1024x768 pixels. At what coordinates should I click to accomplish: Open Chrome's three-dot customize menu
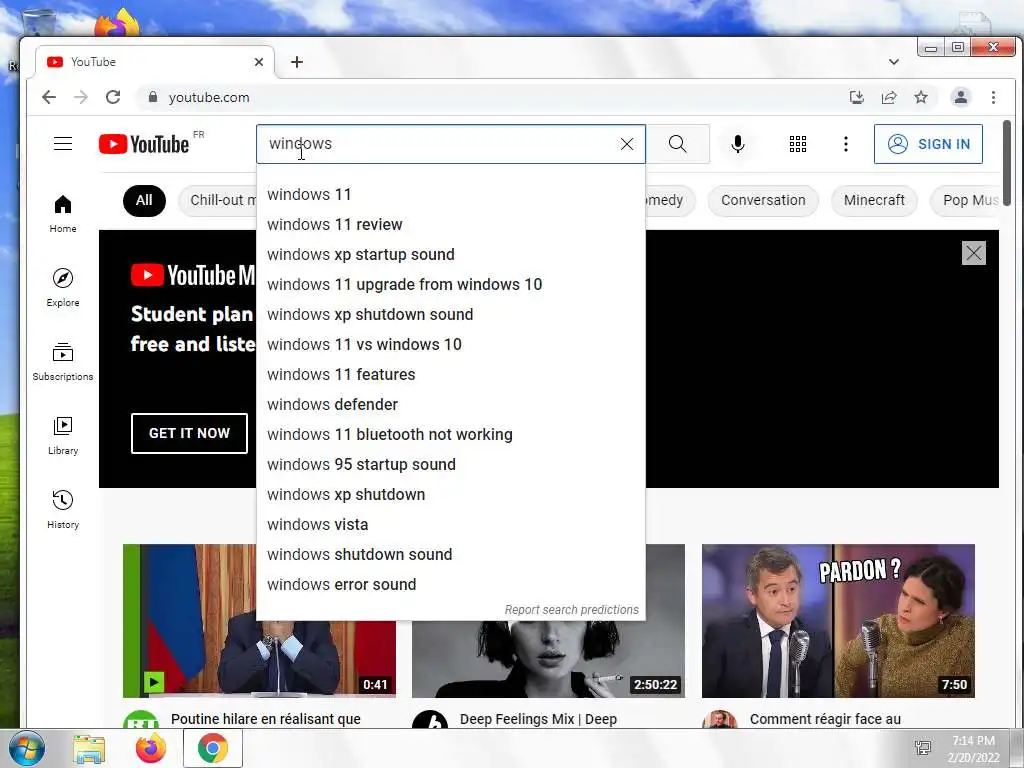point(993,97)
